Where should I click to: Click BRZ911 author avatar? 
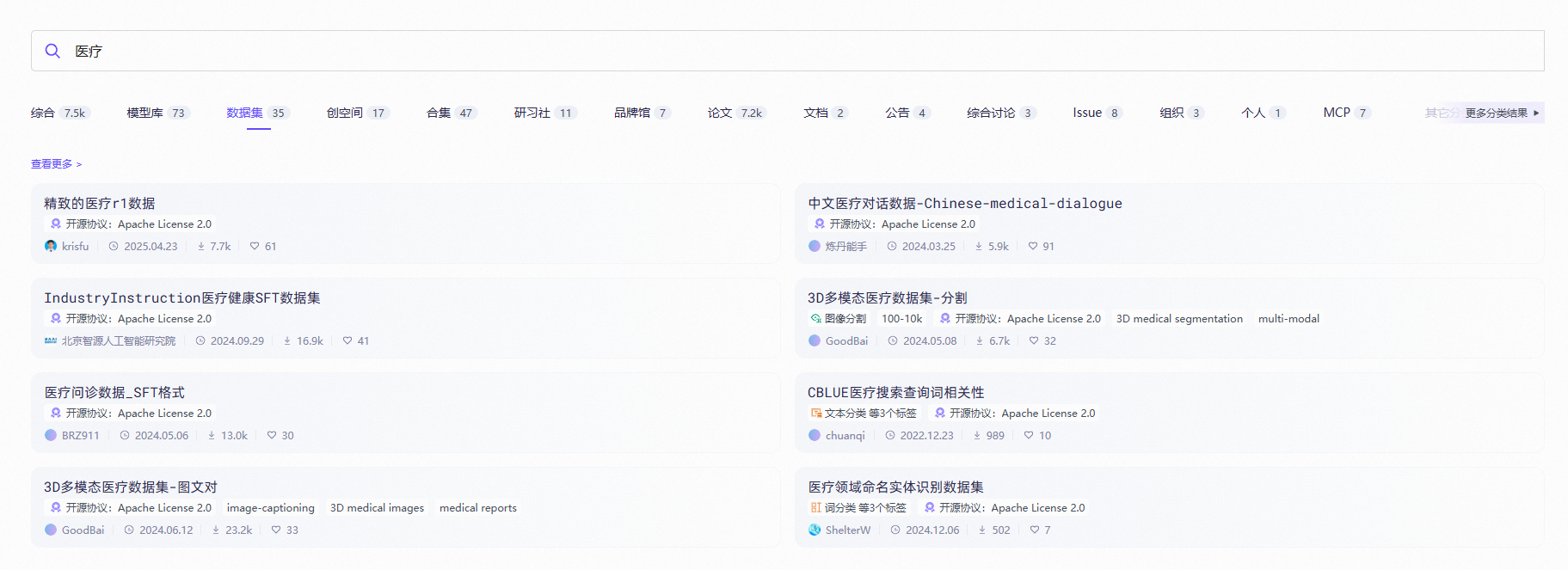[x=51, y=435]
